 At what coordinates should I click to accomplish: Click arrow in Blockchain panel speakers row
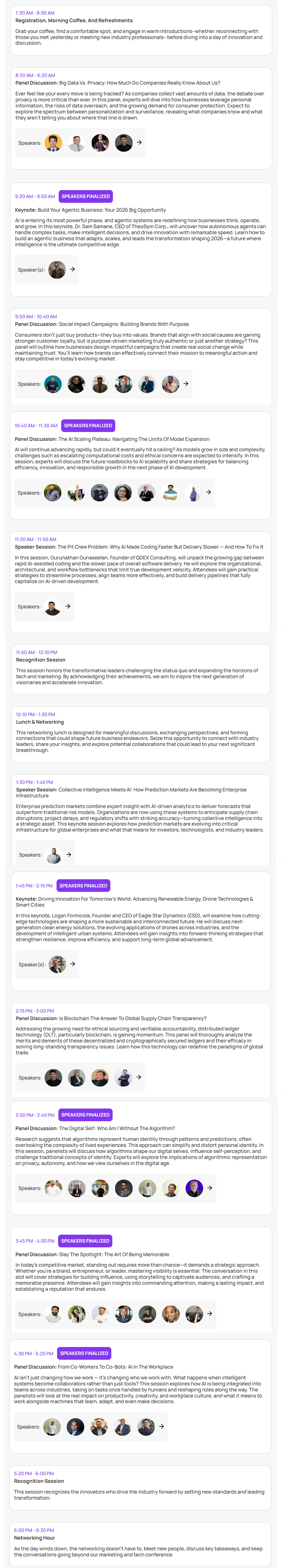coord(139,1077)
